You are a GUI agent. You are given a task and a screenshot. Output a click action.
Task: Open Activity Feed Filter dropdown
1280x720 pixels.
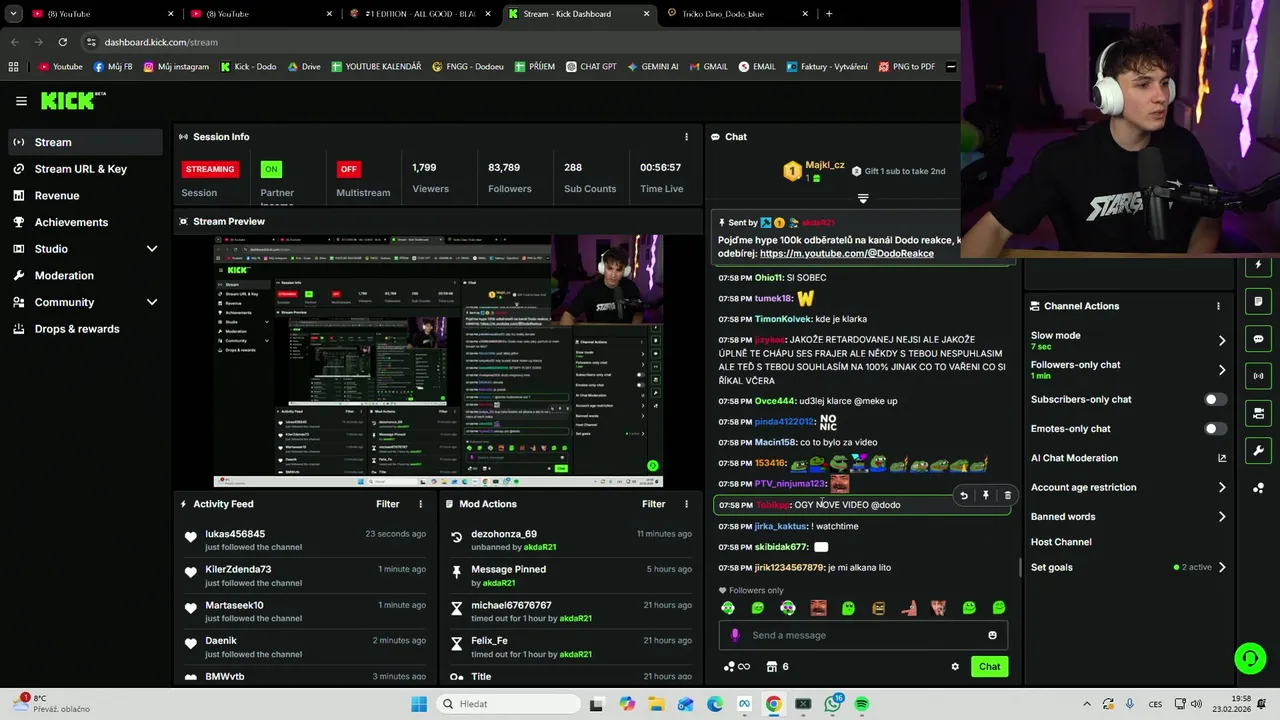click(x=387, y=504)
